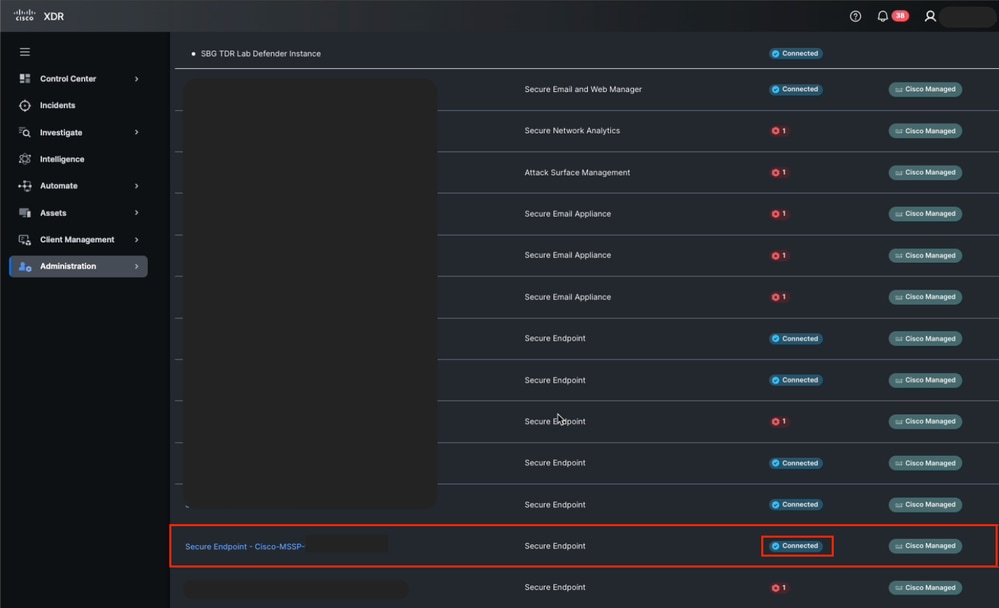
Task: Click the Control Center dashboard icon
Action: 25,78
